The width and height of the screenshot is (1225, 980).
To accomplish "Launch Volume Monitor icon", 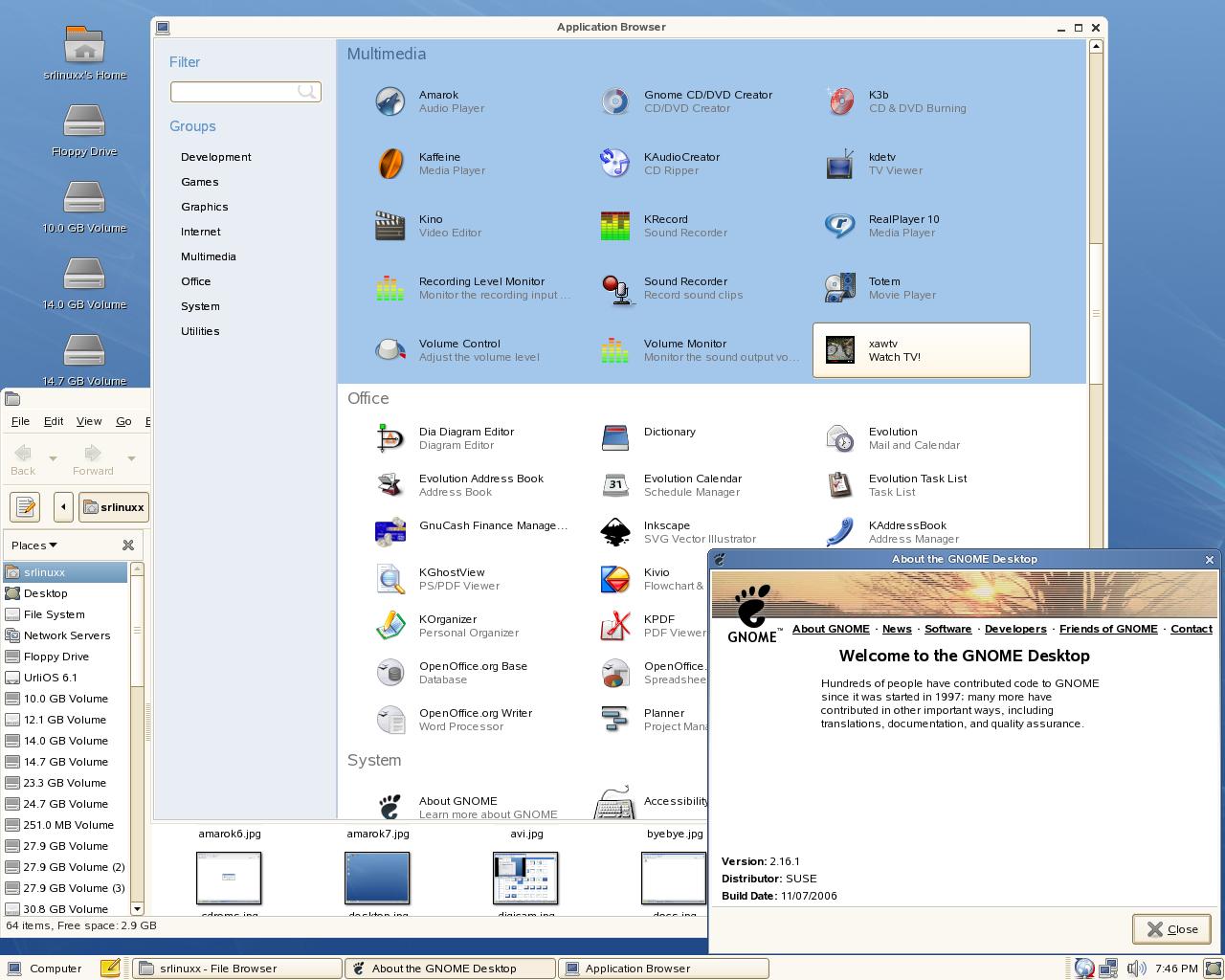I will tap(614, 350).
